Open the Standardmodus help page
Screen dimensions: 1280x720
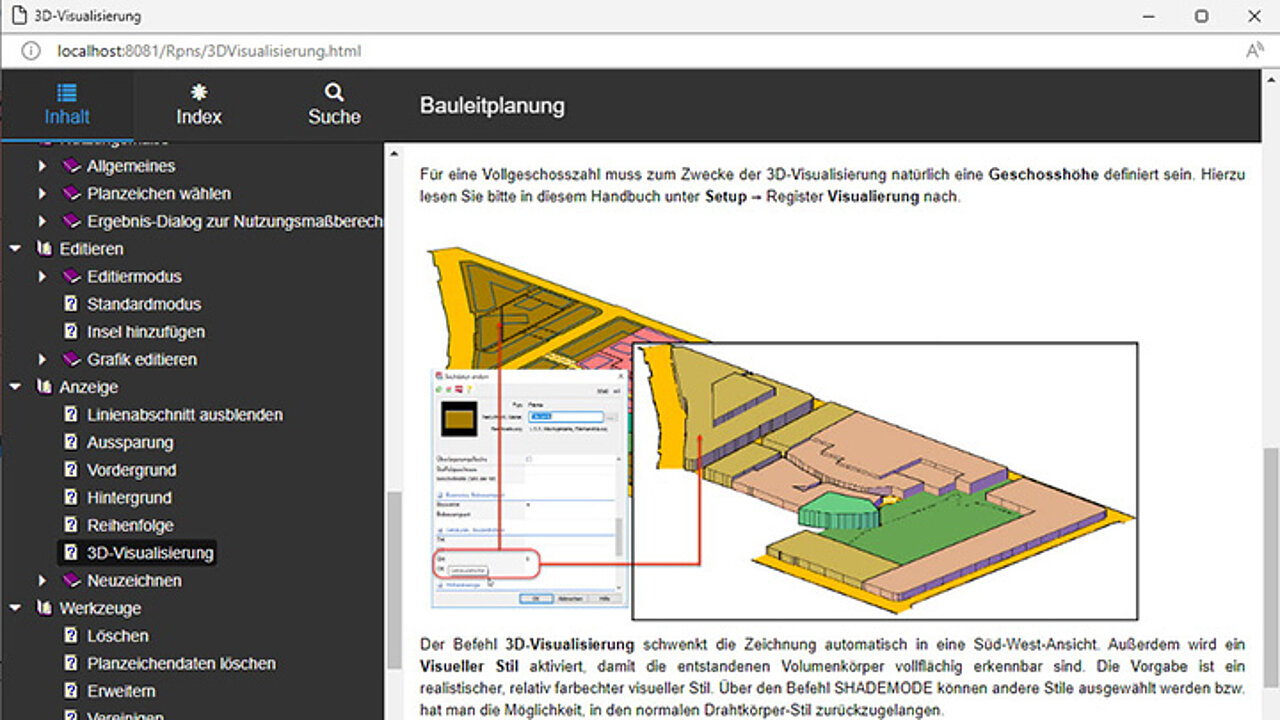(x=144, y=304)
